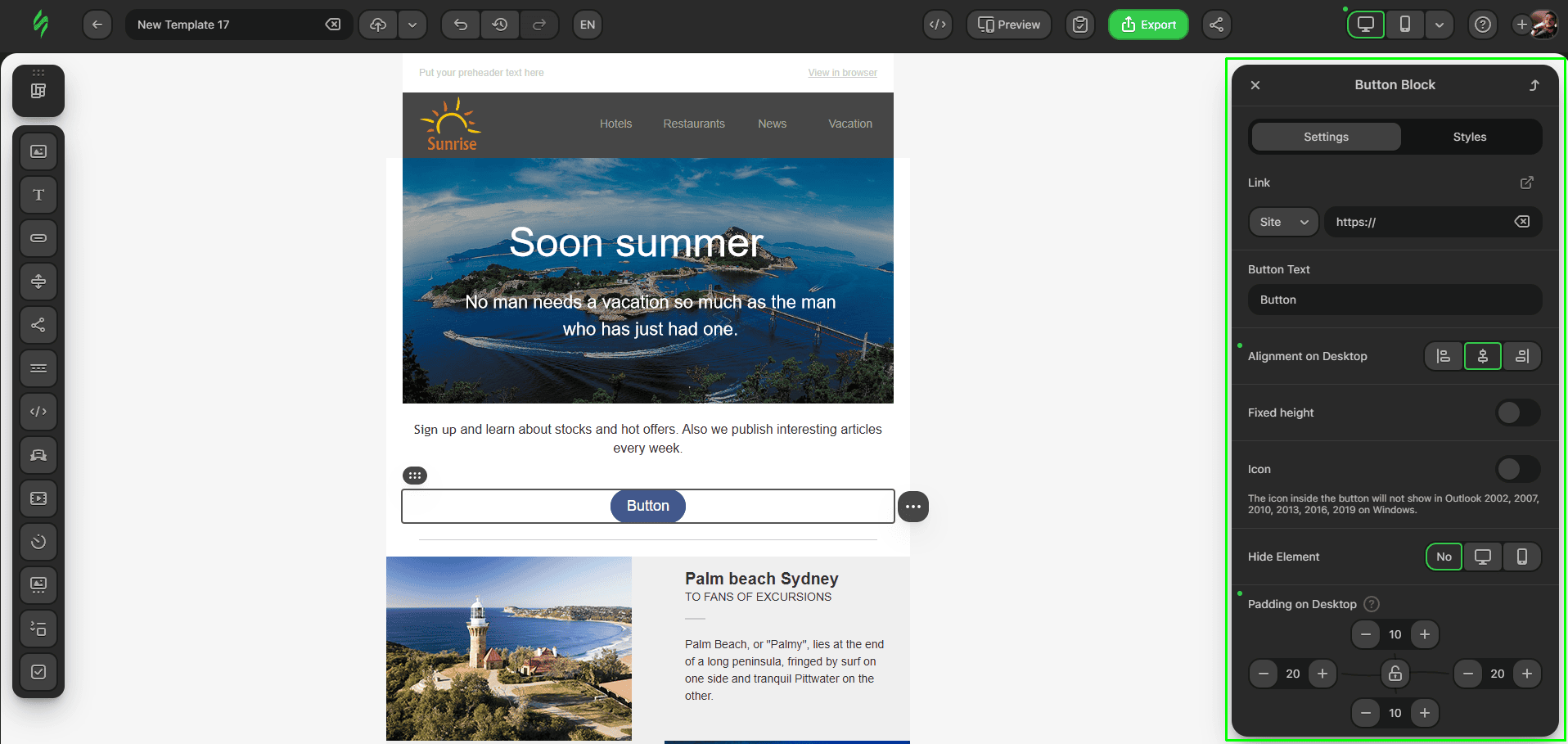This screenshot has width=1568, height=744.
Task: Click the share icon in top toolbar
Action: (x=1217, y=25)
